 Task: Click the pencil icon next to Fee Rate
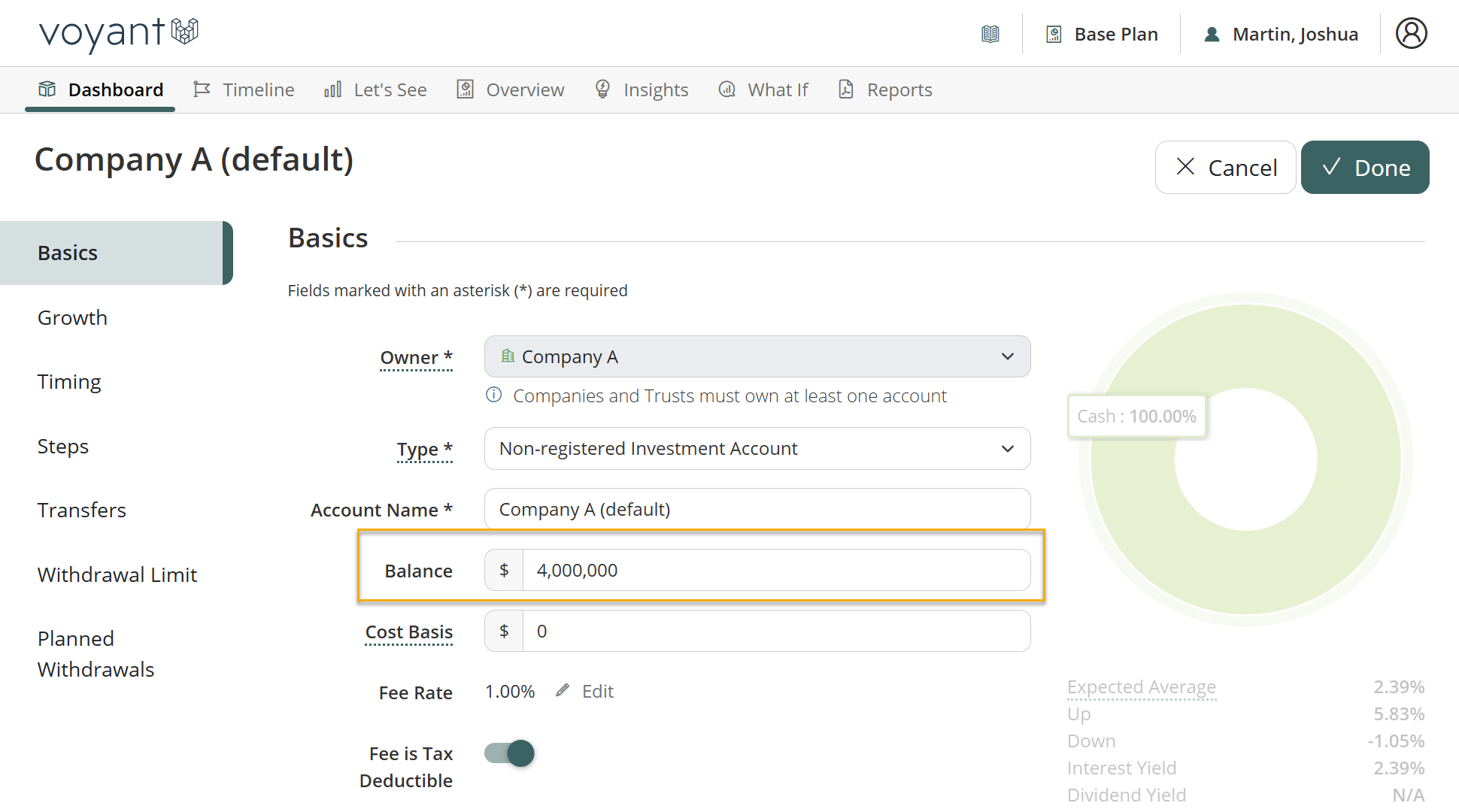click(563, 690)
